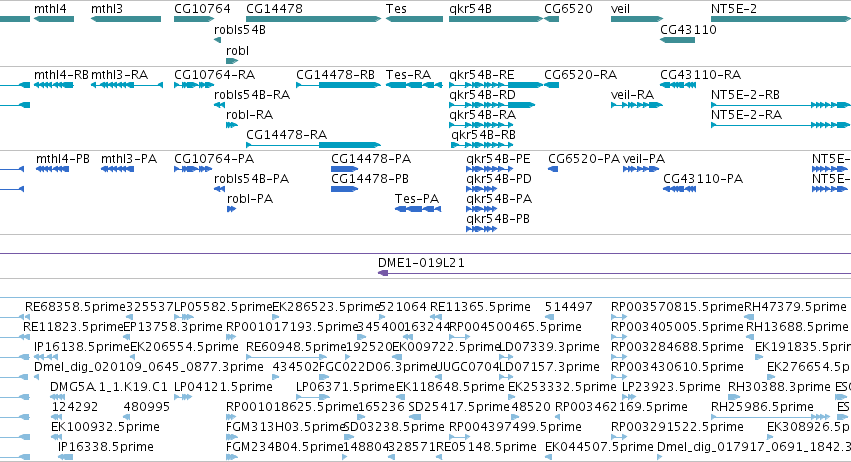The image size is (851, 462).
Task: Click EST label IP16338.5prime
Action: [x=106, y=447]
